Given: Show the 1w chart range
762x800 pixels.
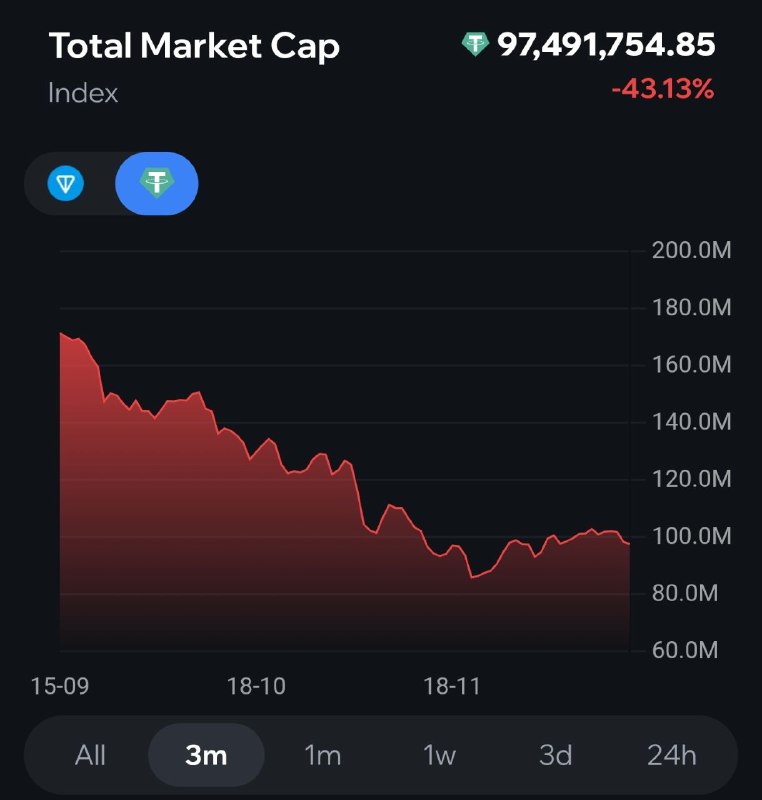Looking at the screenshot, I should click(x=438, y=755).
